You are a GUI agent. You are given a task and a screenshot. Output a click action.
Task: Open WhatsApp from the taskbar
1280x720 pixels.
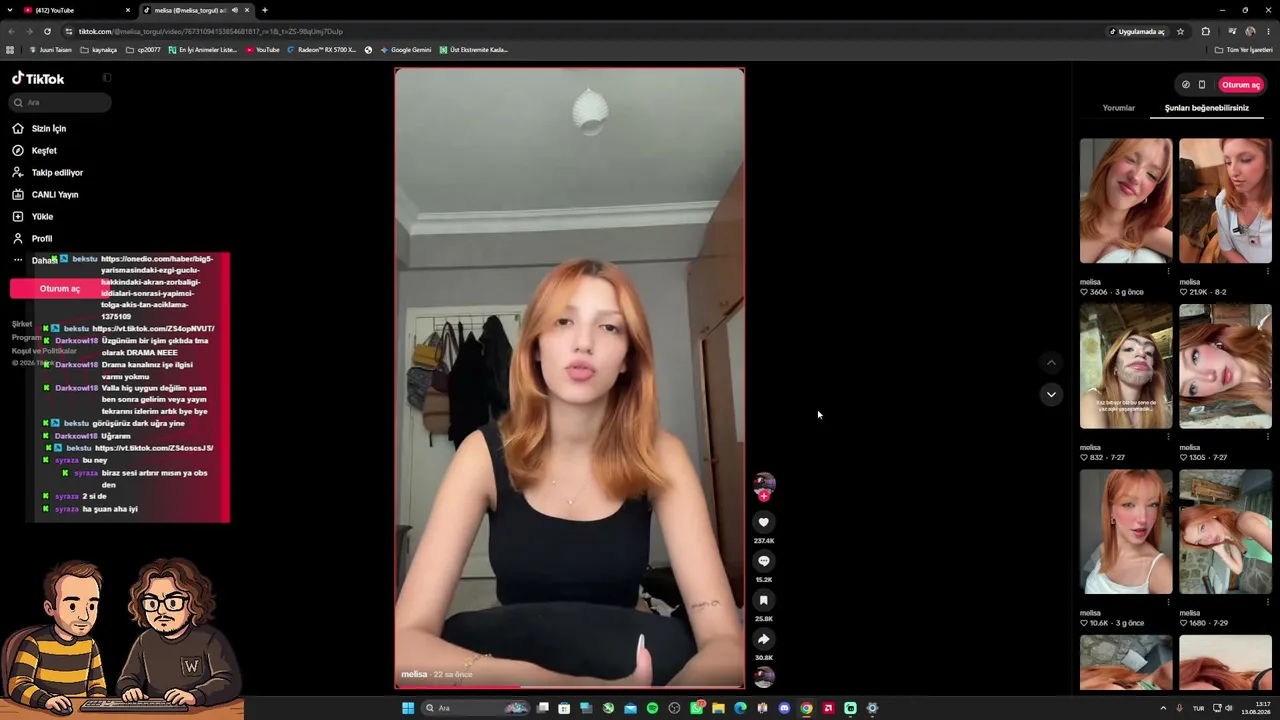coord(696,708)
